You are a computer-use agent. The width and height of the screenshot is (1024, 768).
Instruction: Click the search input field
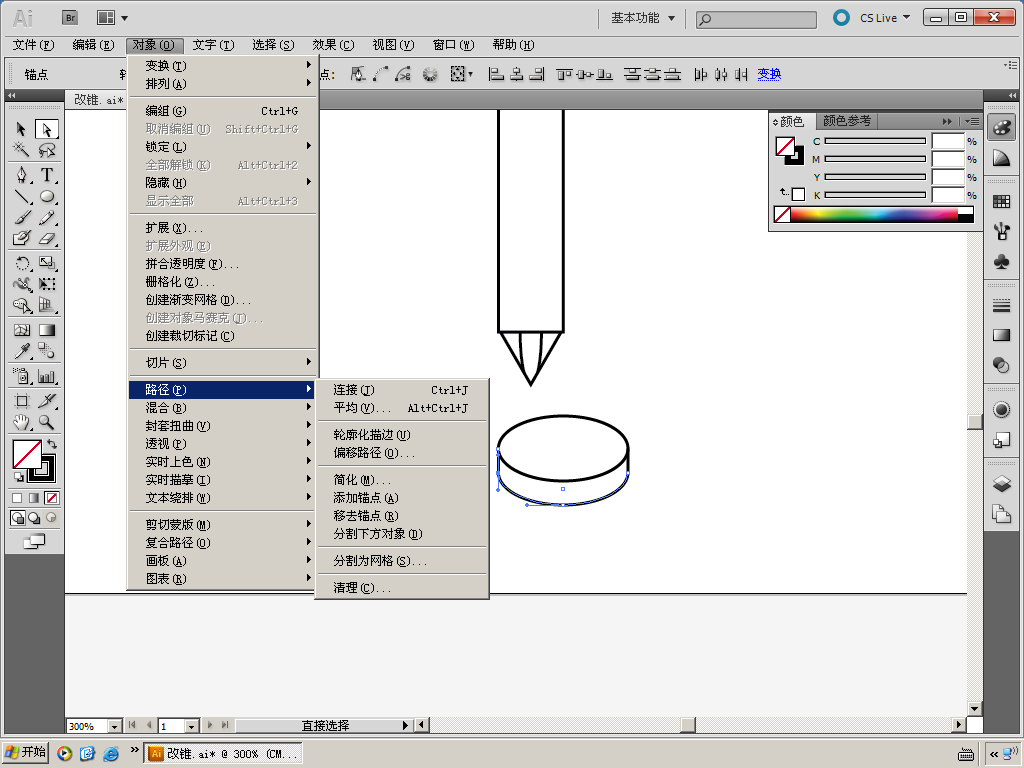(x=756, y=19)
